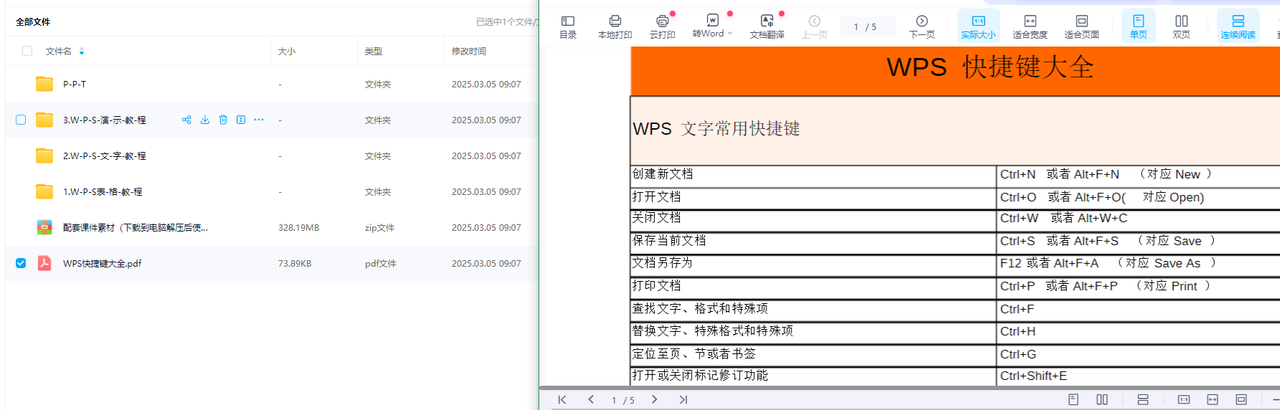Image resolution: width=1280 pixels, height=410 pixels.
Task: Click the 全部文件 breadcrumb
Action: [33, 21]
